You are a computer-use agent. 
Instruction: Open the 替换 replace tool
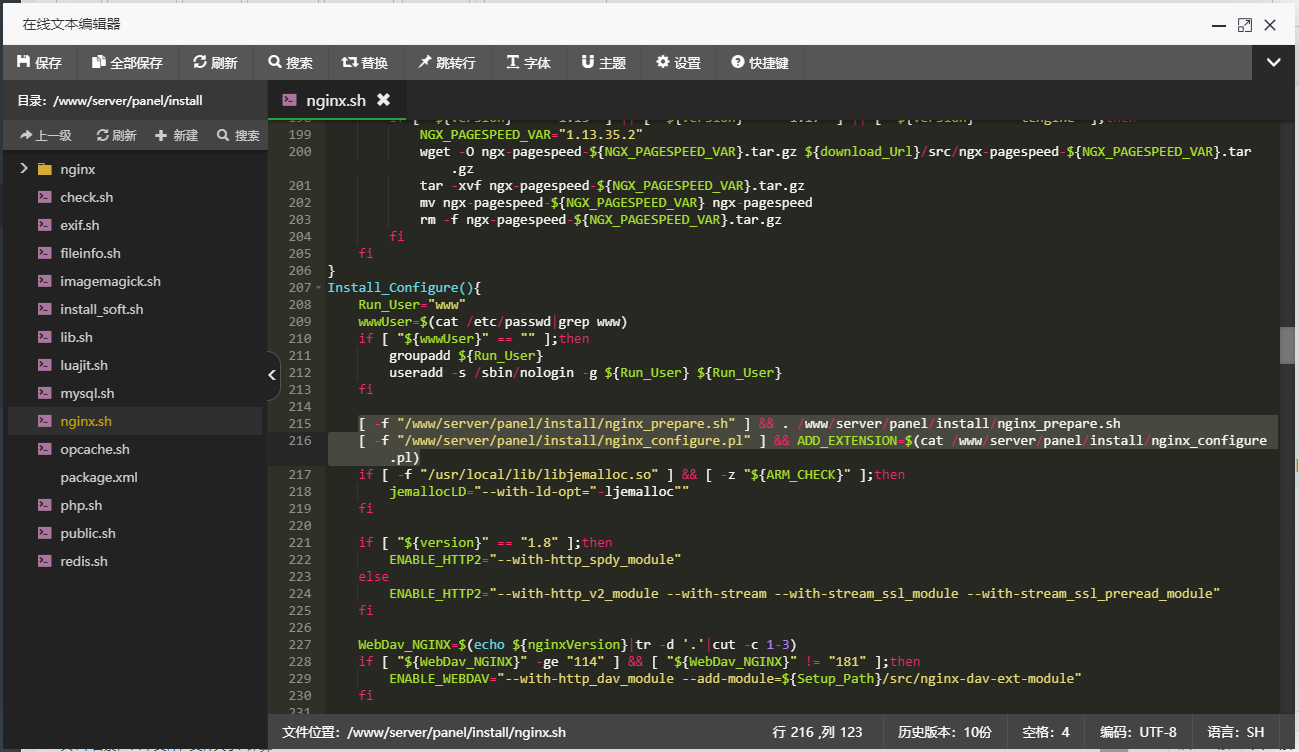pos(365,62)
